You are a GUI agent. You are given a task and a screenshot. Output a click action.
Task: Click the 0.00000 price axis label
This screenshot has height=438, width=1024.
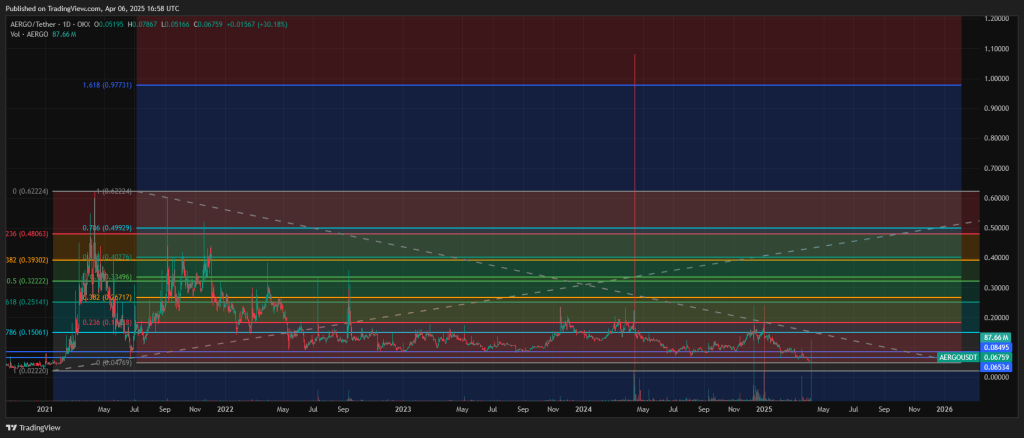997,377
